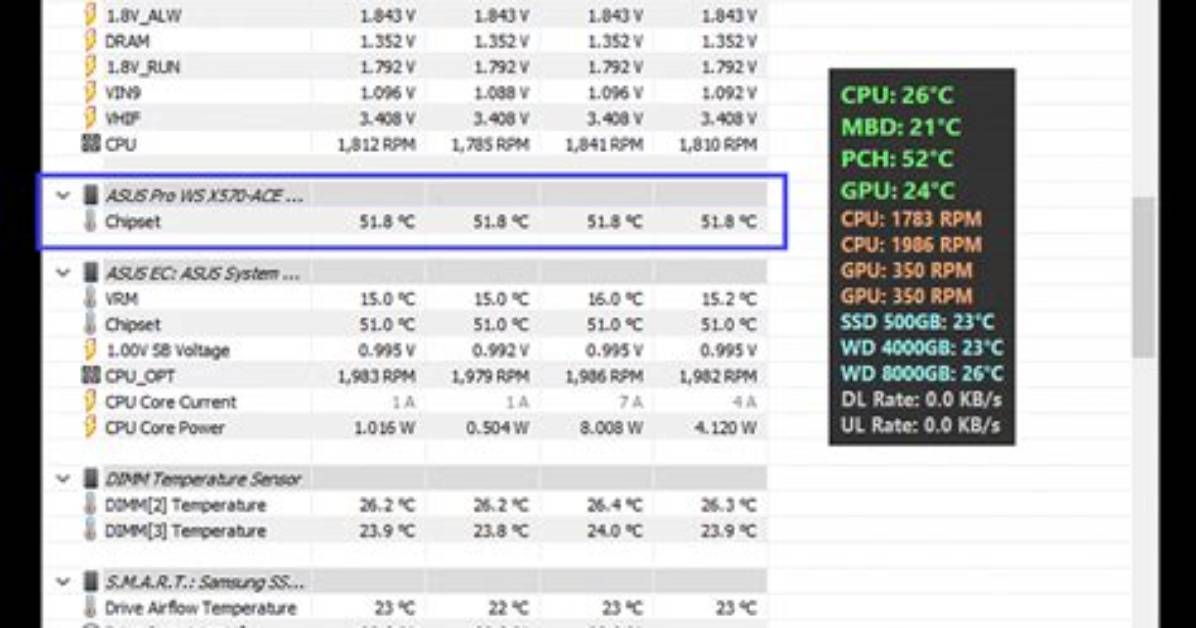1196x628 pixels.
Task: Select the Drive Airflow Temperature label
Action: 200,608
